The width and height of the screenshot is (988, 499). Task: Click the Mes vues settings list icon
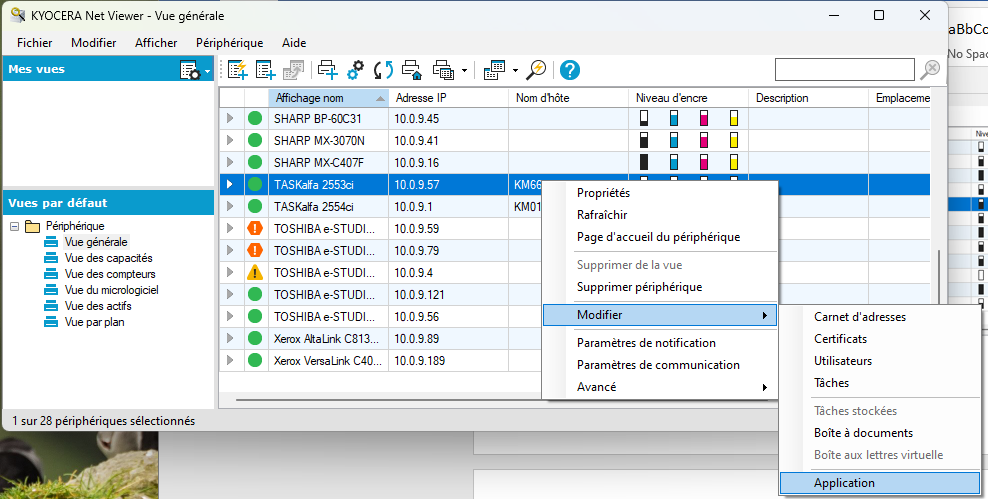pyautogui.click(x=189, y=70)
